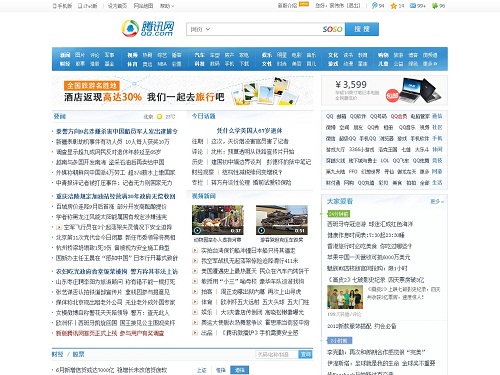This screenshot has width=500, height=375.
Task: Open the chat bubble notifications icon showing 94
Action: (x=375, y=6)
